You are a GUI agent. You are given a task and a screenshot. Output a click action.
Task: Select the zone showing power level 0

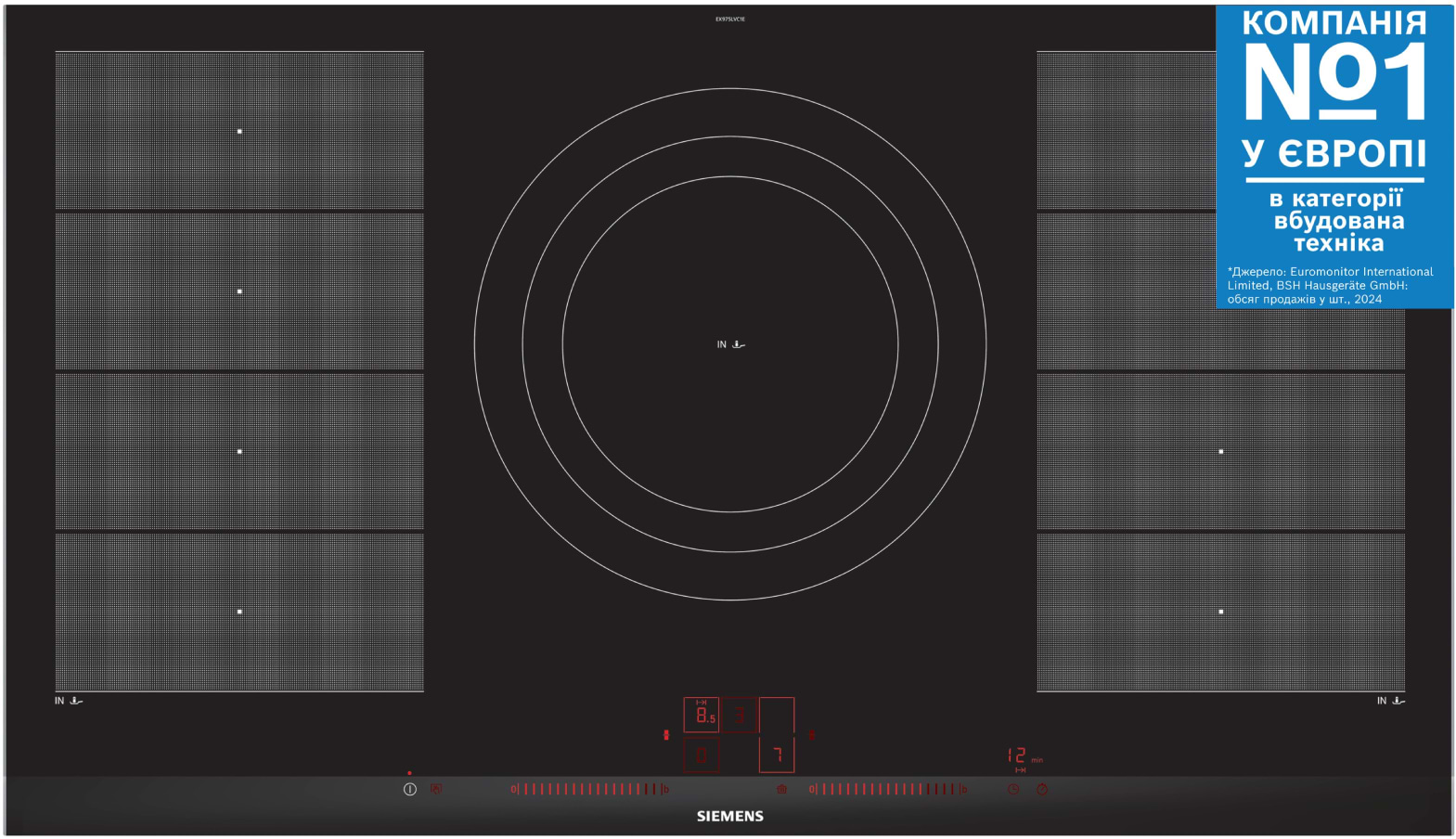click(x=702, y=755)
